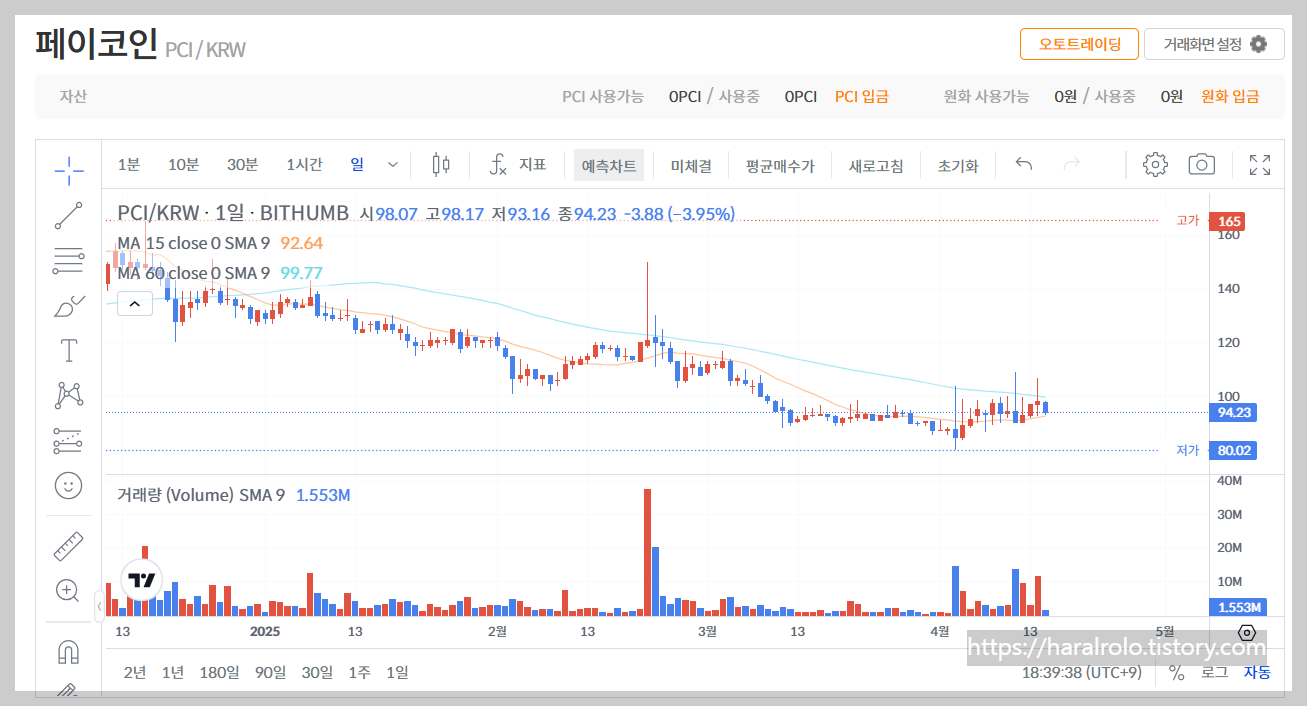The image size is (1307, 706).
Task: Set date range to 1일
Action: coord(397,672)
